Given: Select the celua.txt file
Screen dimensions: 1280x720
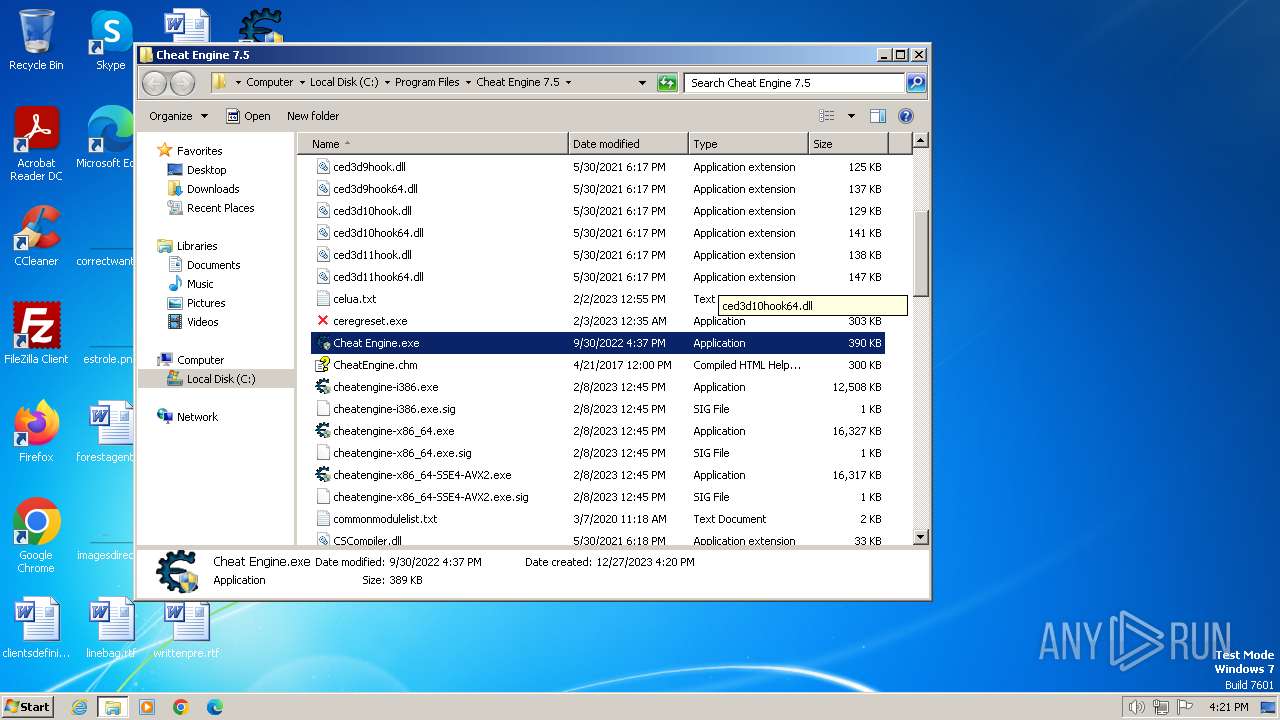Looking at the screenshot, I should pos(598,299).
